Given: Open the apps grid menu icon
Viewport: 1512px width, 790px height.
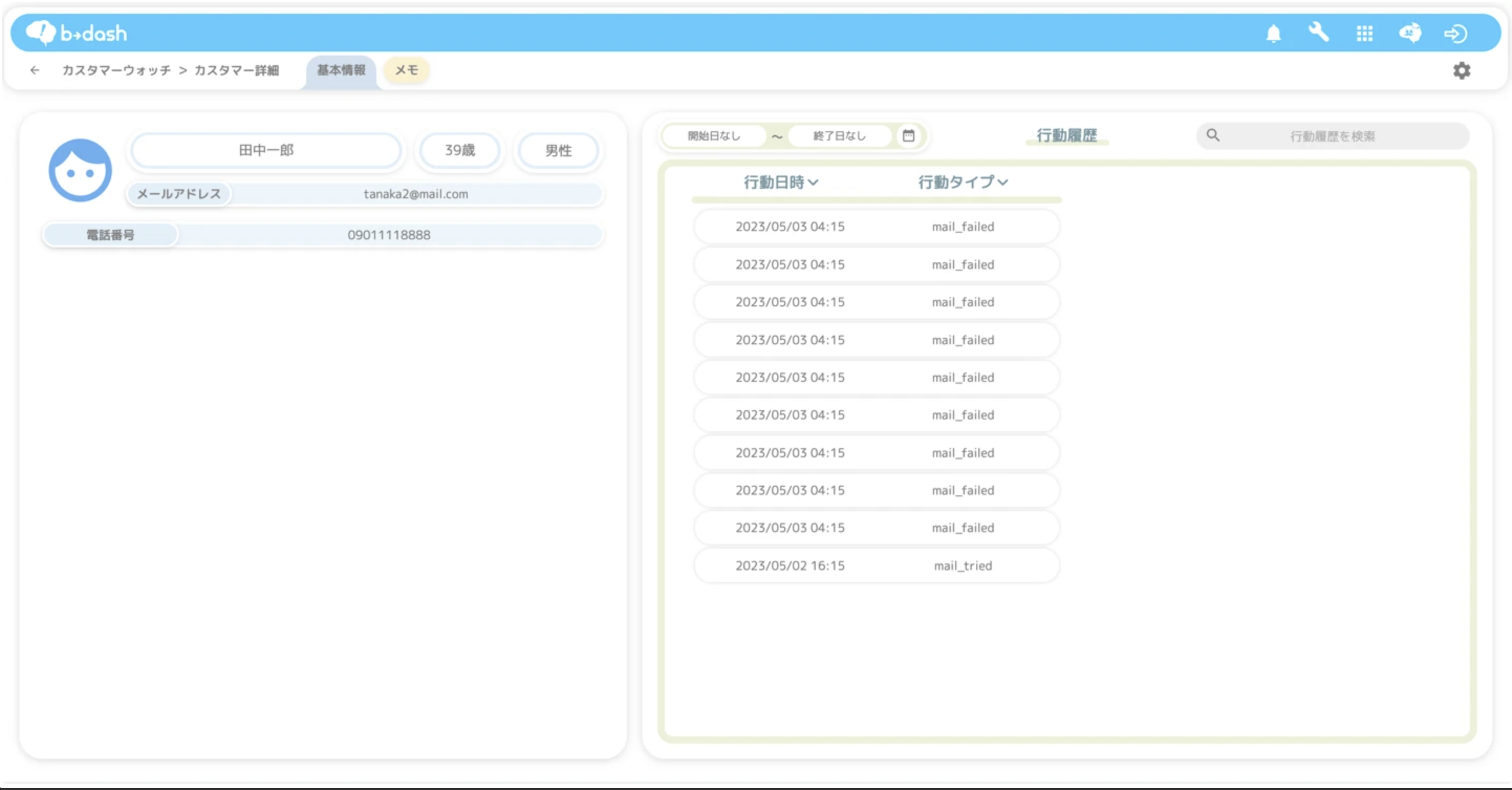Looking at the screenshot, I should (x=1365, y=34).
